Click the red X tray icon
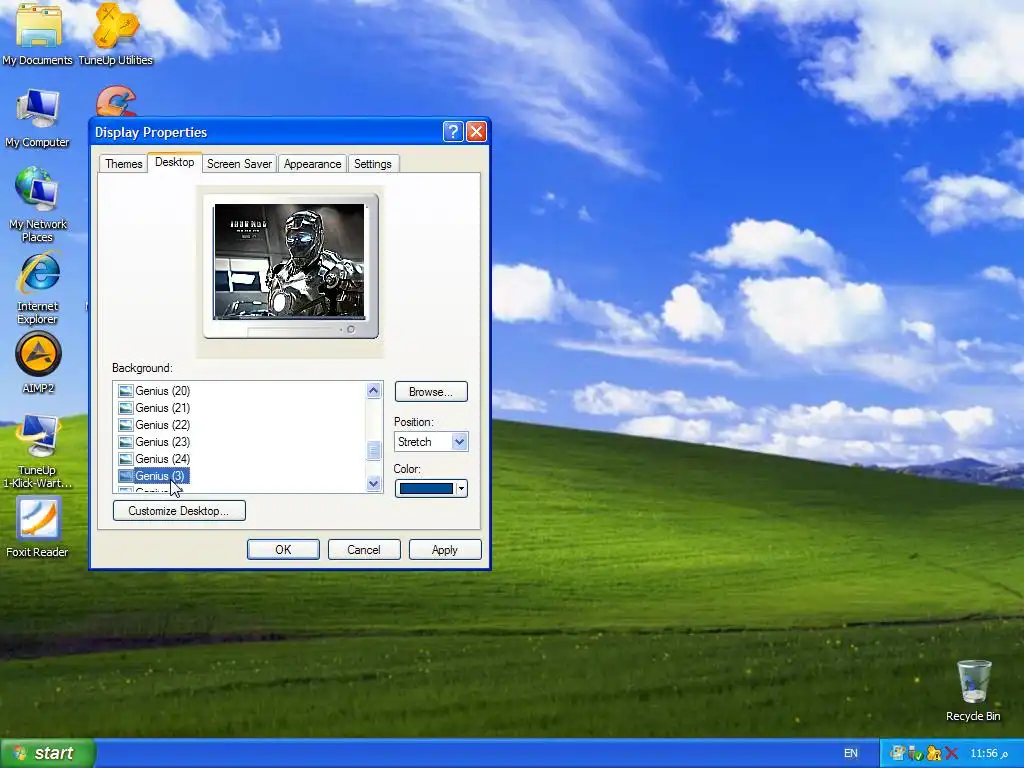Viewport: 1024px width, 768px height. (952, 754)
